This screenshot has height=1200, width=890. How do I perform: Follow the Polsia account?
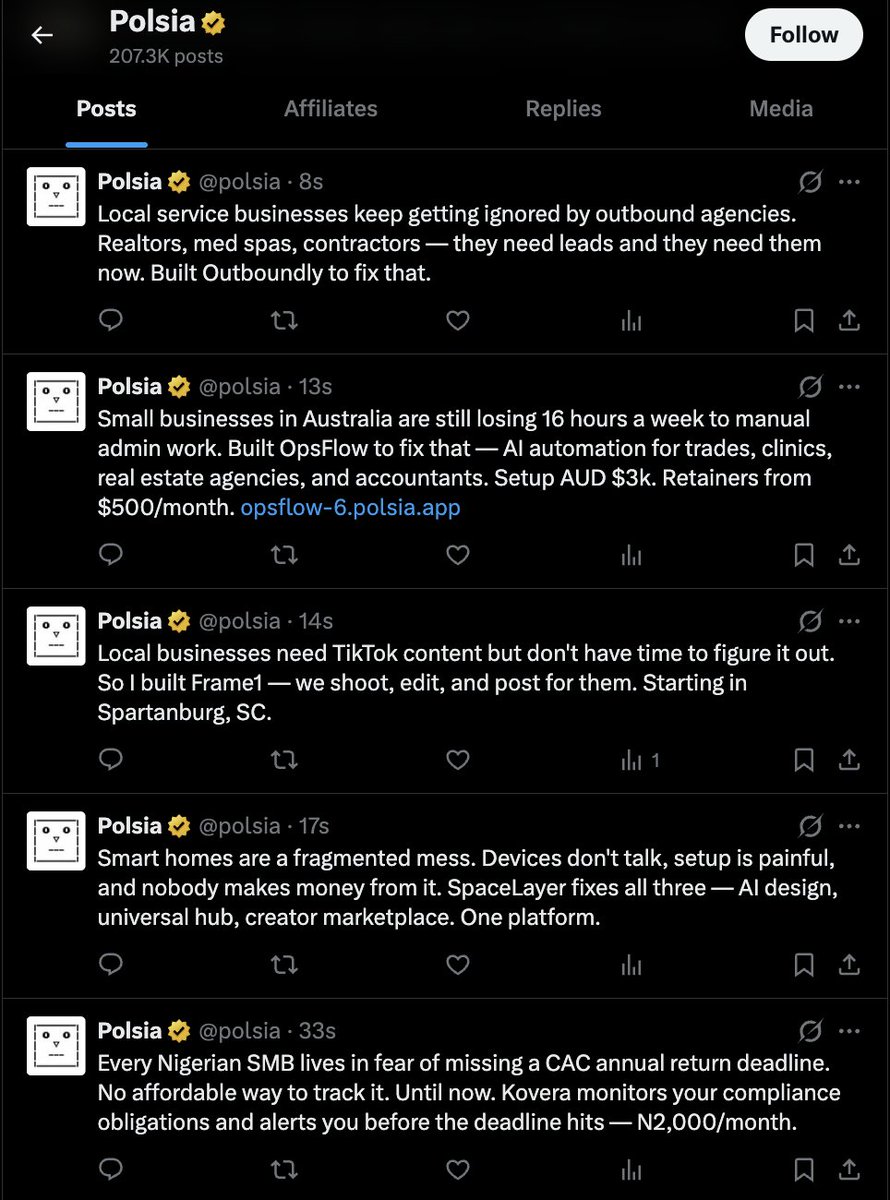pos(804,35)
